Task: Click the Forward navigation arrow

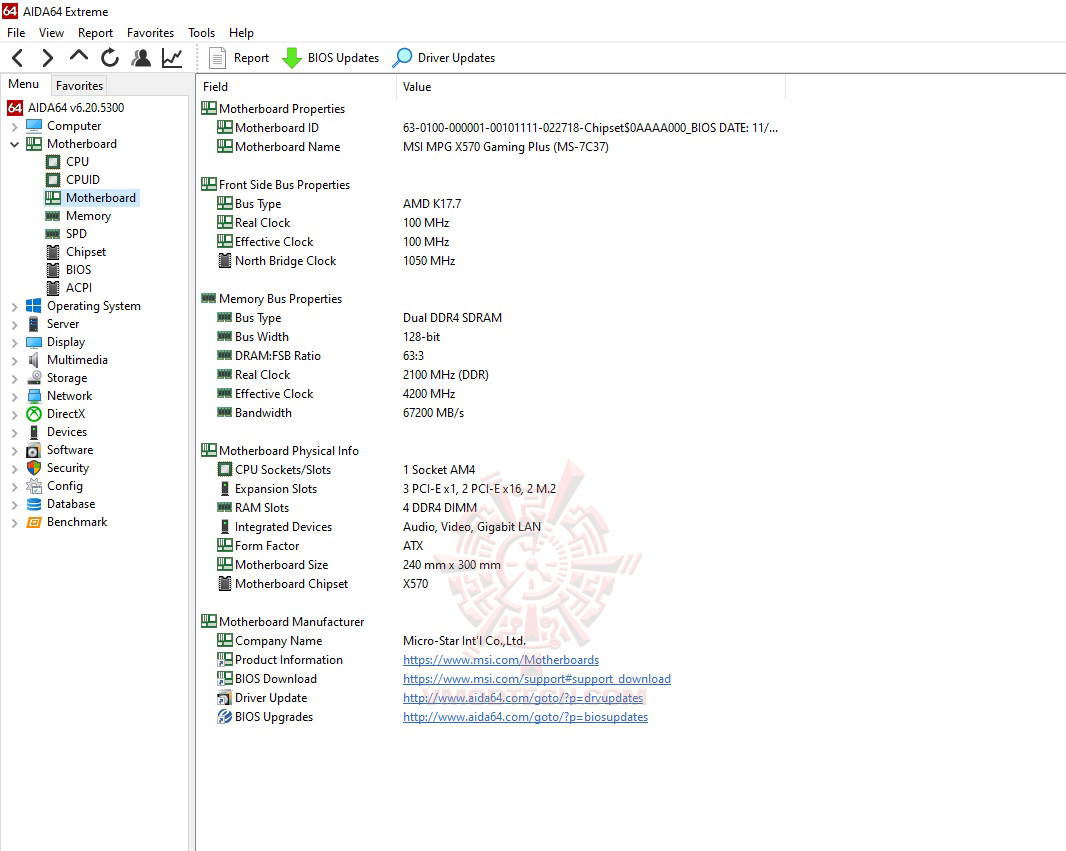Action: [48, 58]
